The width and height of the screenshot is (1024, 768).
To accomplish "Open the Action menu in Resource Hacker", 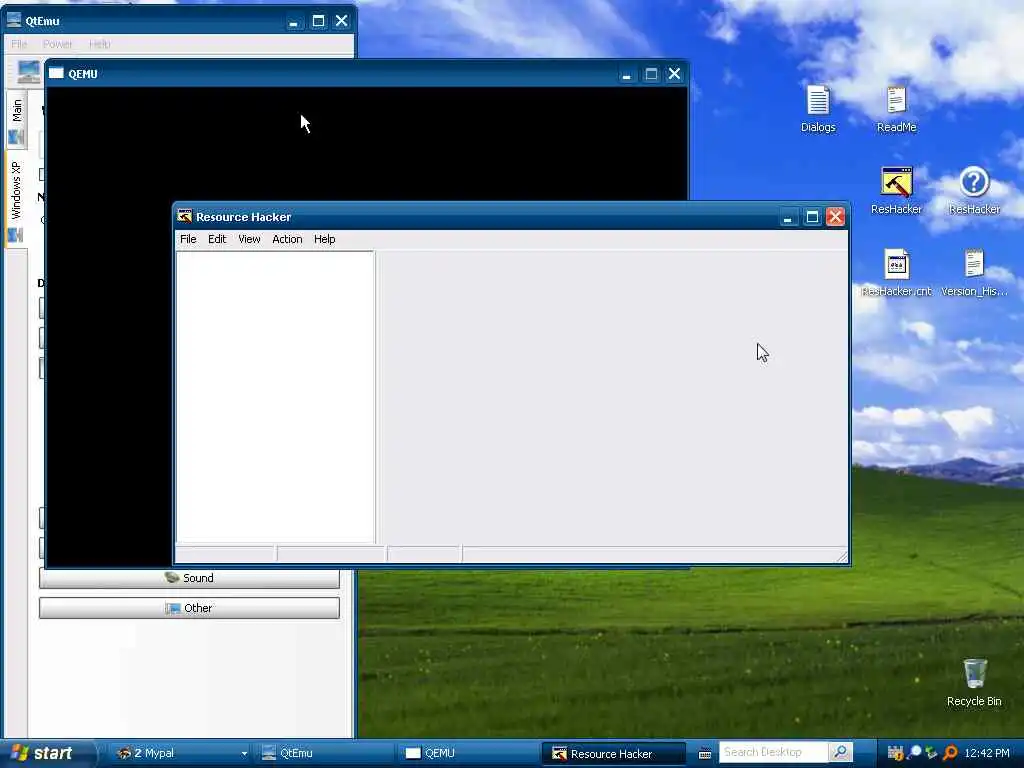I will click(287, 239).
